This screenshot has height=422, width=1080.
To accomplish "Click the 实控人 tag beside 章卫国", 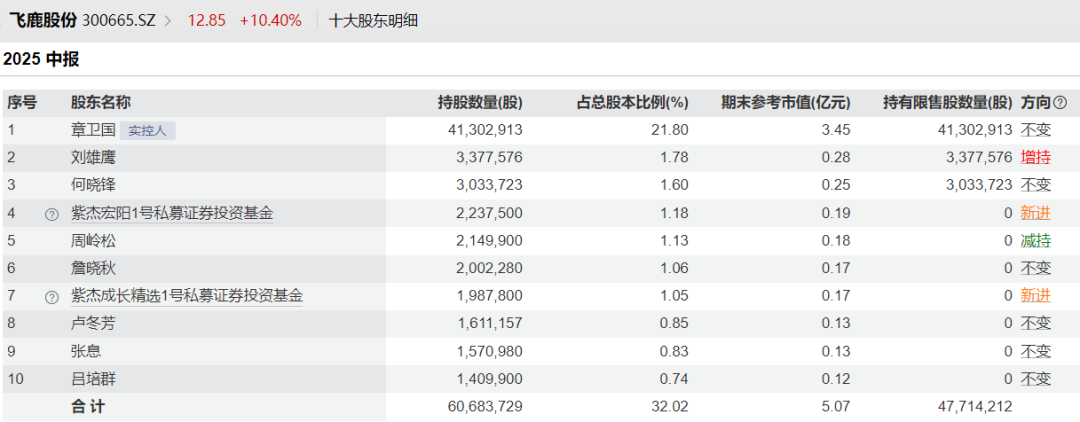I will pyautogui.click(x=147, y=131).
